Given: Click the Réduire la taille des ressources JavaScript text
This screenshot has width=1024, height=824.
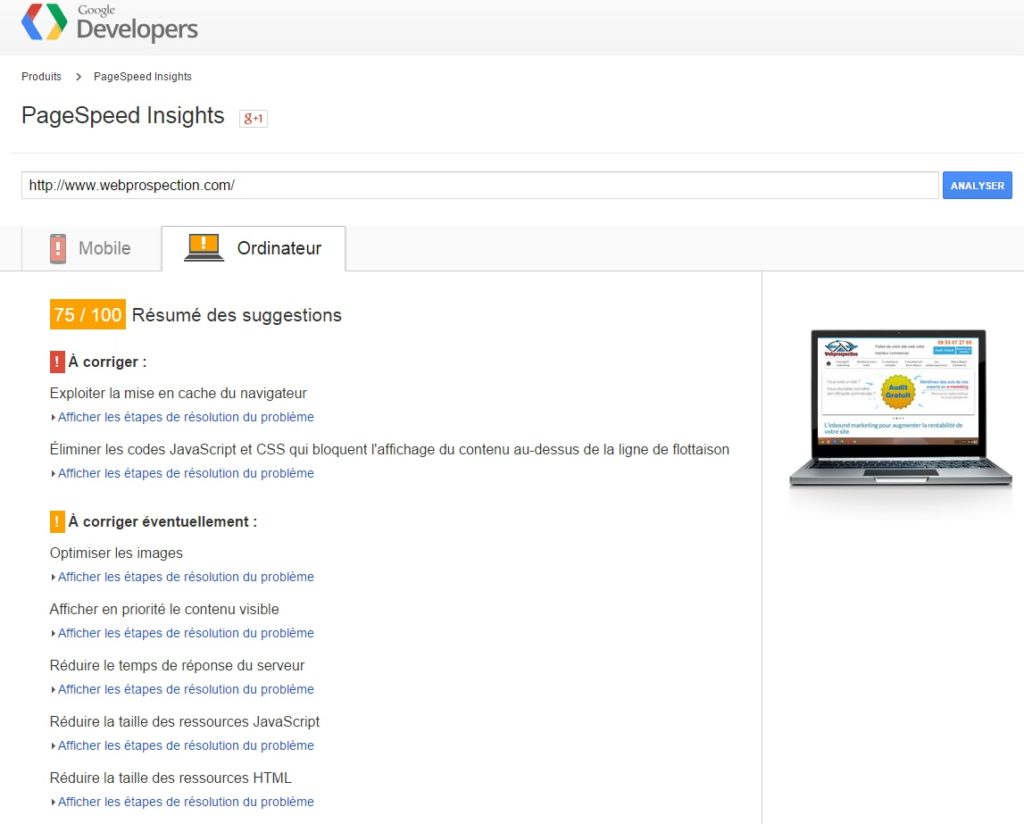Looking at the screenshot, I should coord(185,721).
